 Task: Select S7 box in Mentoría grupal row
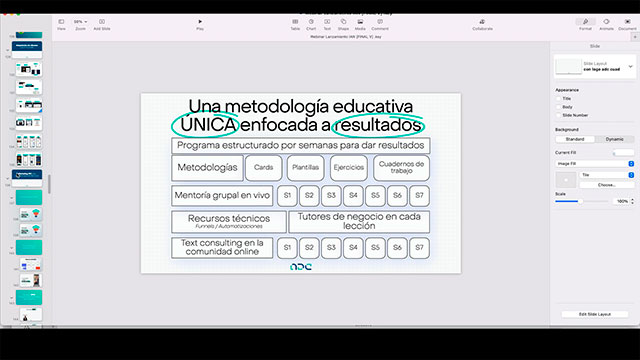click(x=420, y=196)
